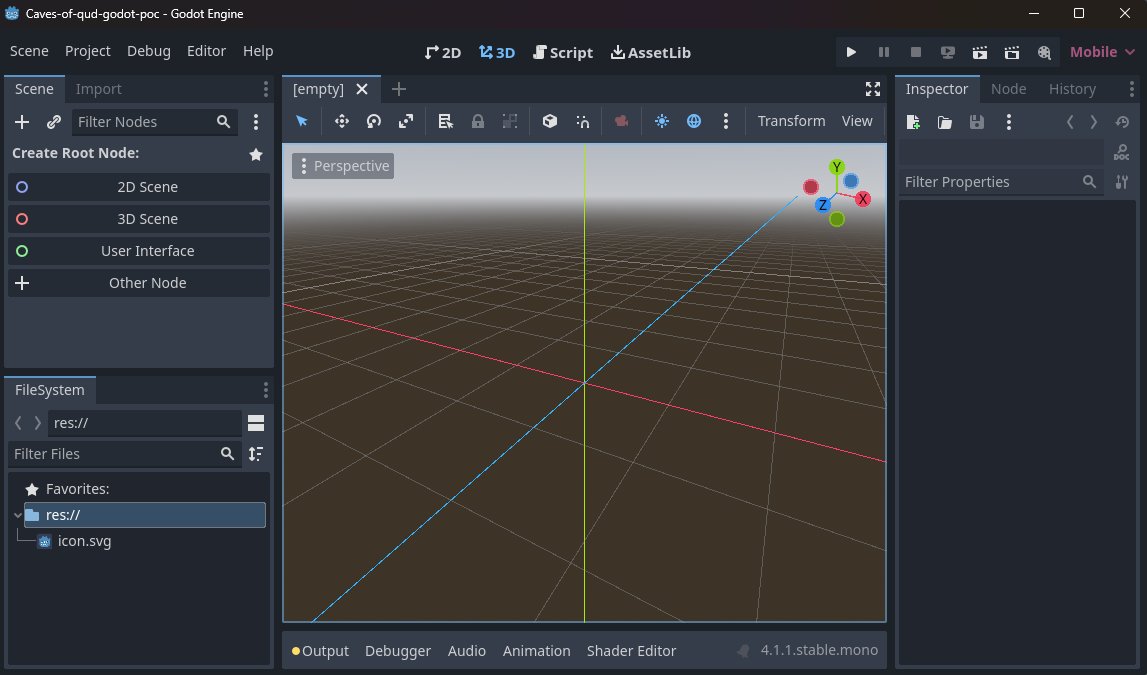Toggle the preview environment globe
Screen dimensions: 1147x675
tap(694, 121)
